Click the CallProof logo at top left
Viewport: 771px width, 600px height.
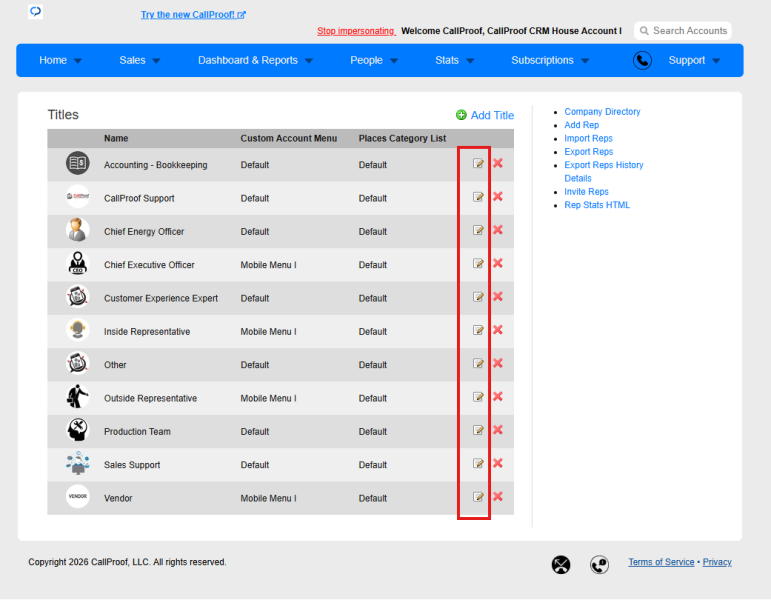(35, 11)
